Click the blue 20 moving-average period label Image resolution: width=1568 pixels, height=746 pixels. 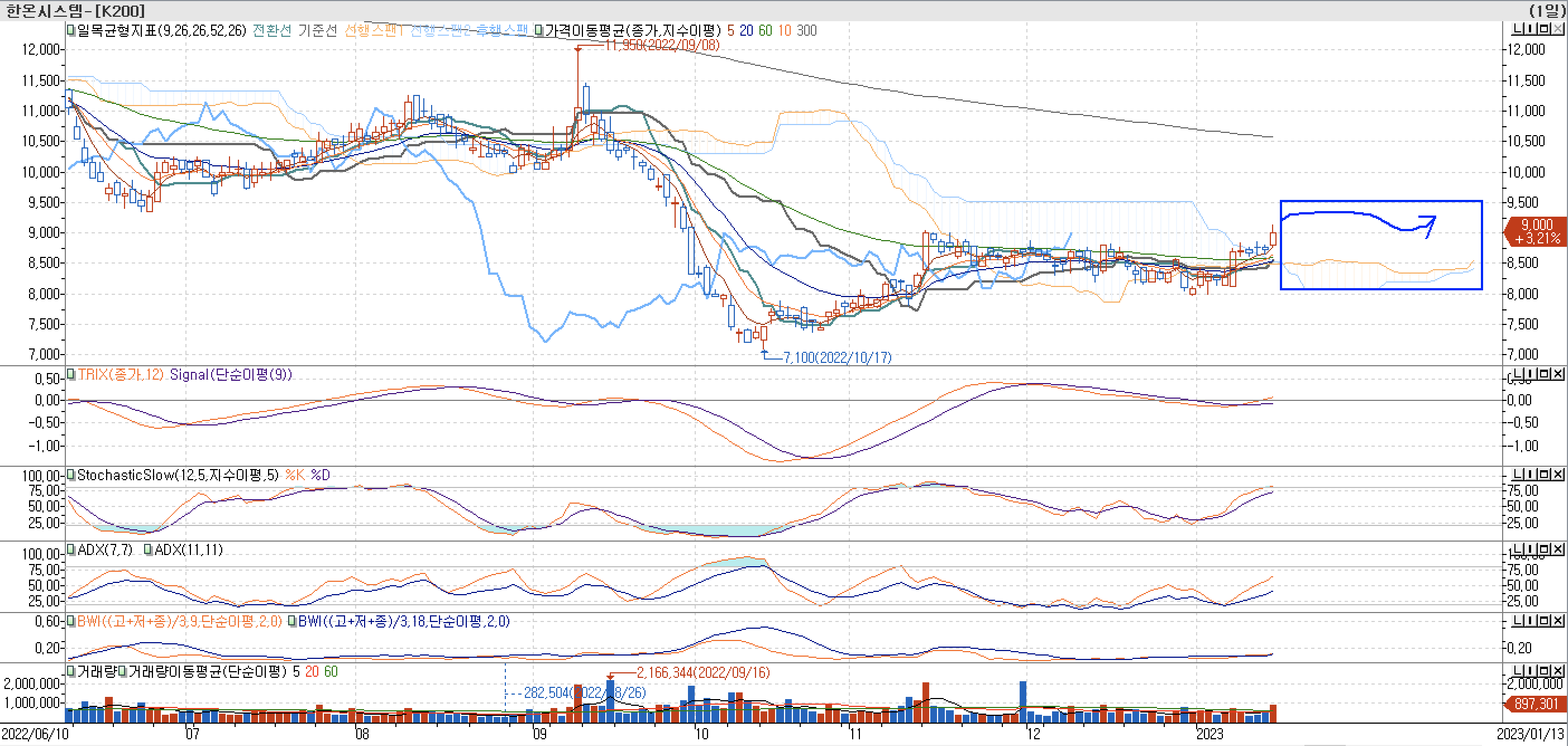coord(746,30)
